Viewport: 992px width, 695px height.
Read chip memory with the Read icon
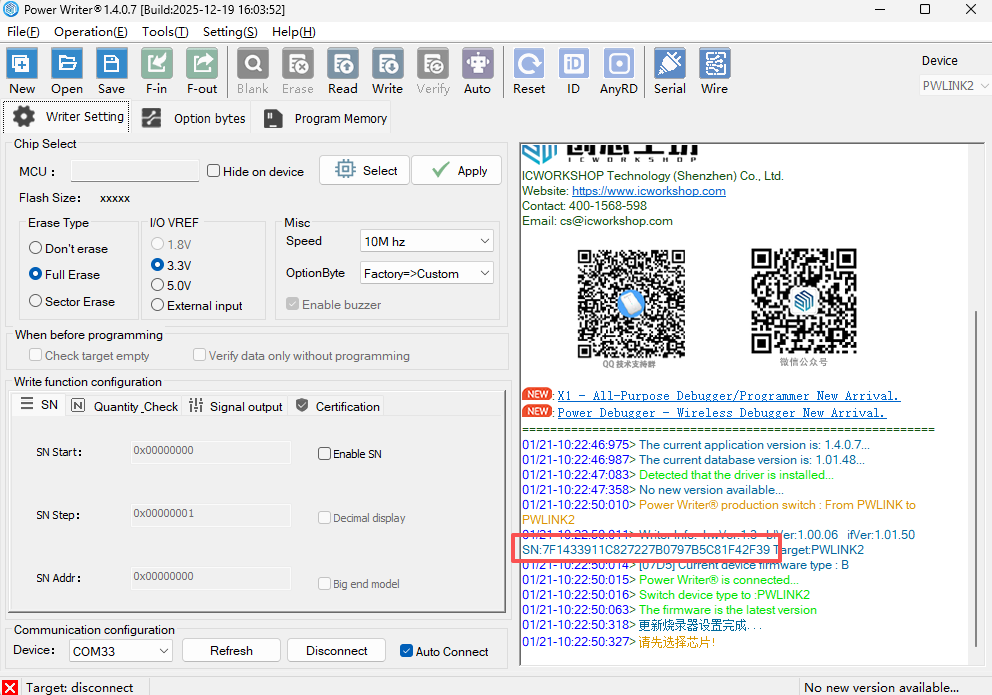[x=342, y=72]
